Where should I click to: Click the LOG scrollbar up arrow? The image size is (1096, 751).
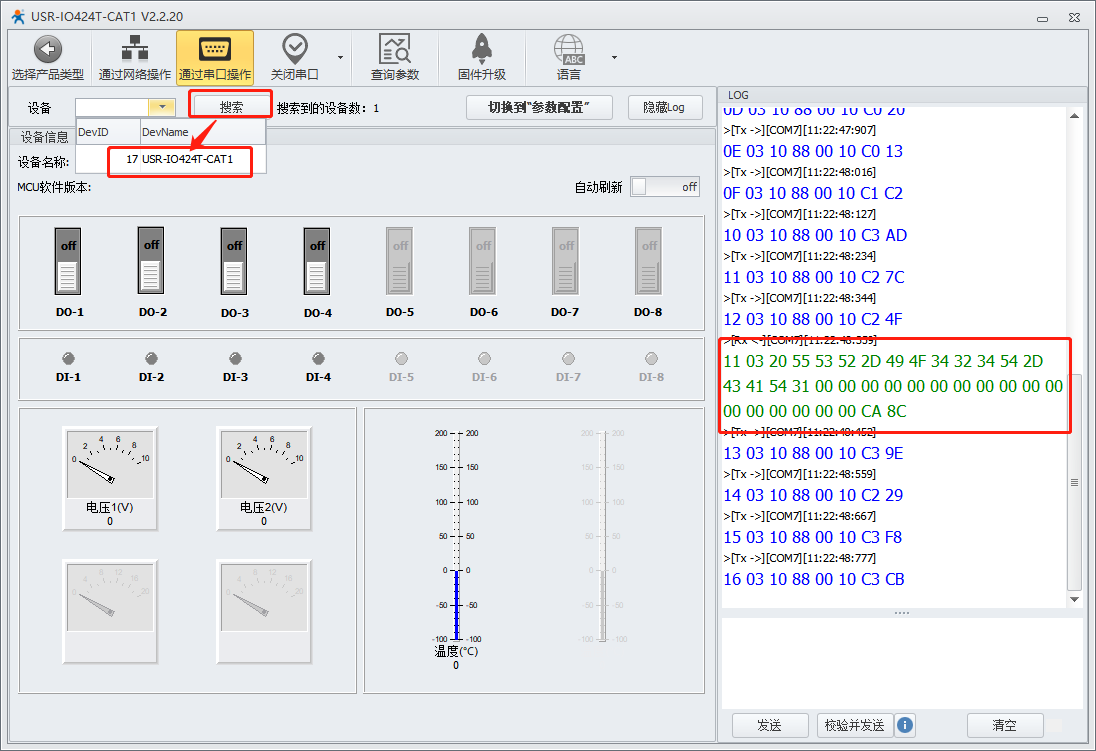1074,115
